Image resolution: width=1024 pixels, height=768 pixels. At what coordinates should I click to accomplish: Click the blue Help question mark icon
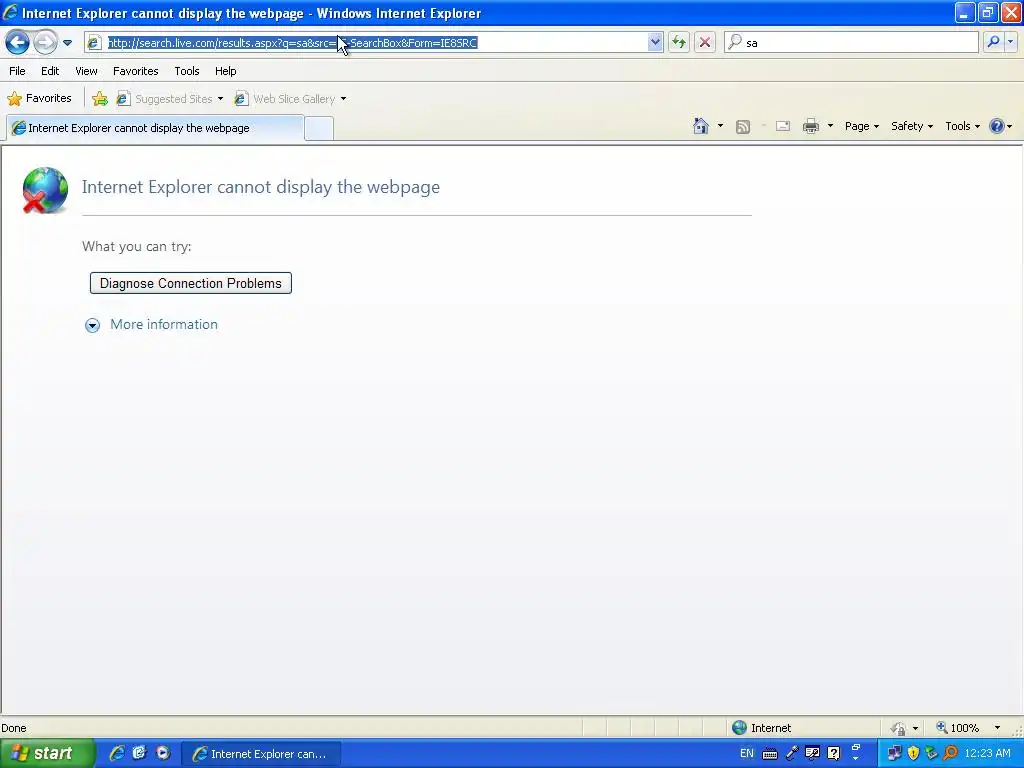pos(997,126)
